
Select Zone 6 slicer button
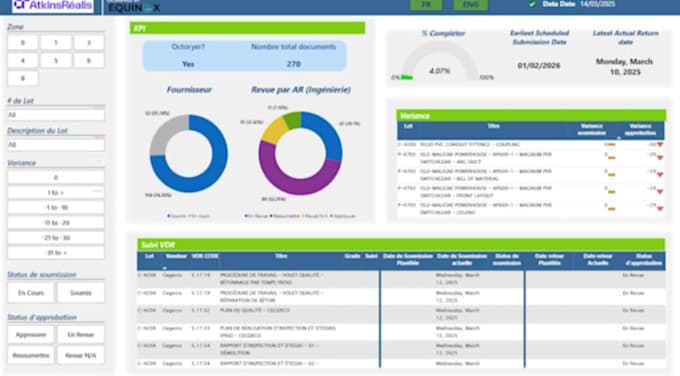(x=89, y=61)
